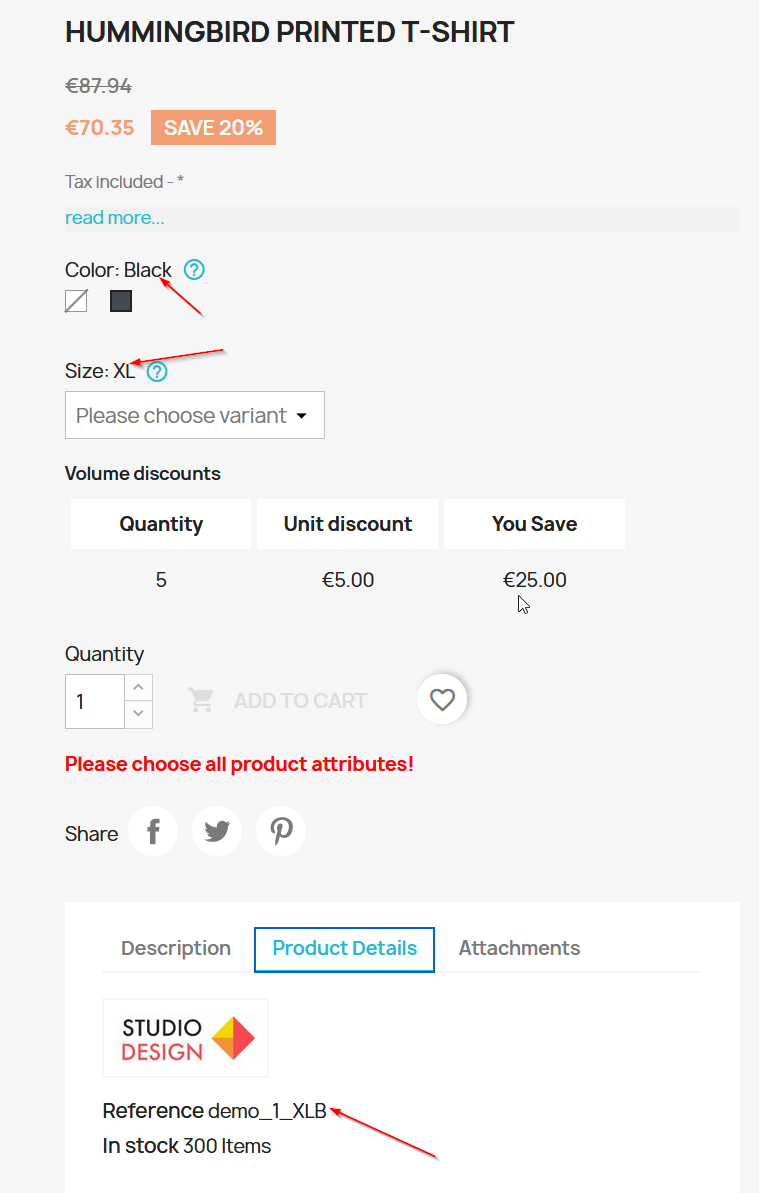759x1193 pixels.
Task: Select the black color swatch
Action: pos(121,301)
